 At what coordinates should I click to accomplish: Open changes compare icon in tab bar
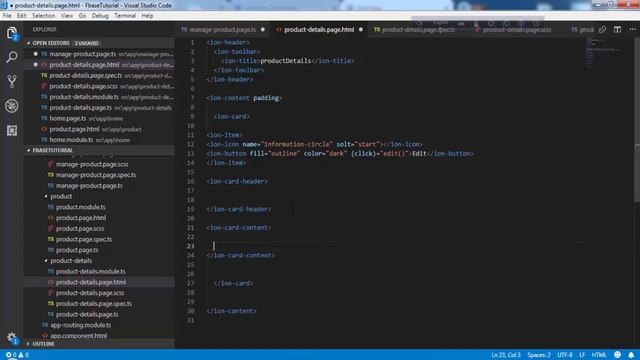click(602, 29)
